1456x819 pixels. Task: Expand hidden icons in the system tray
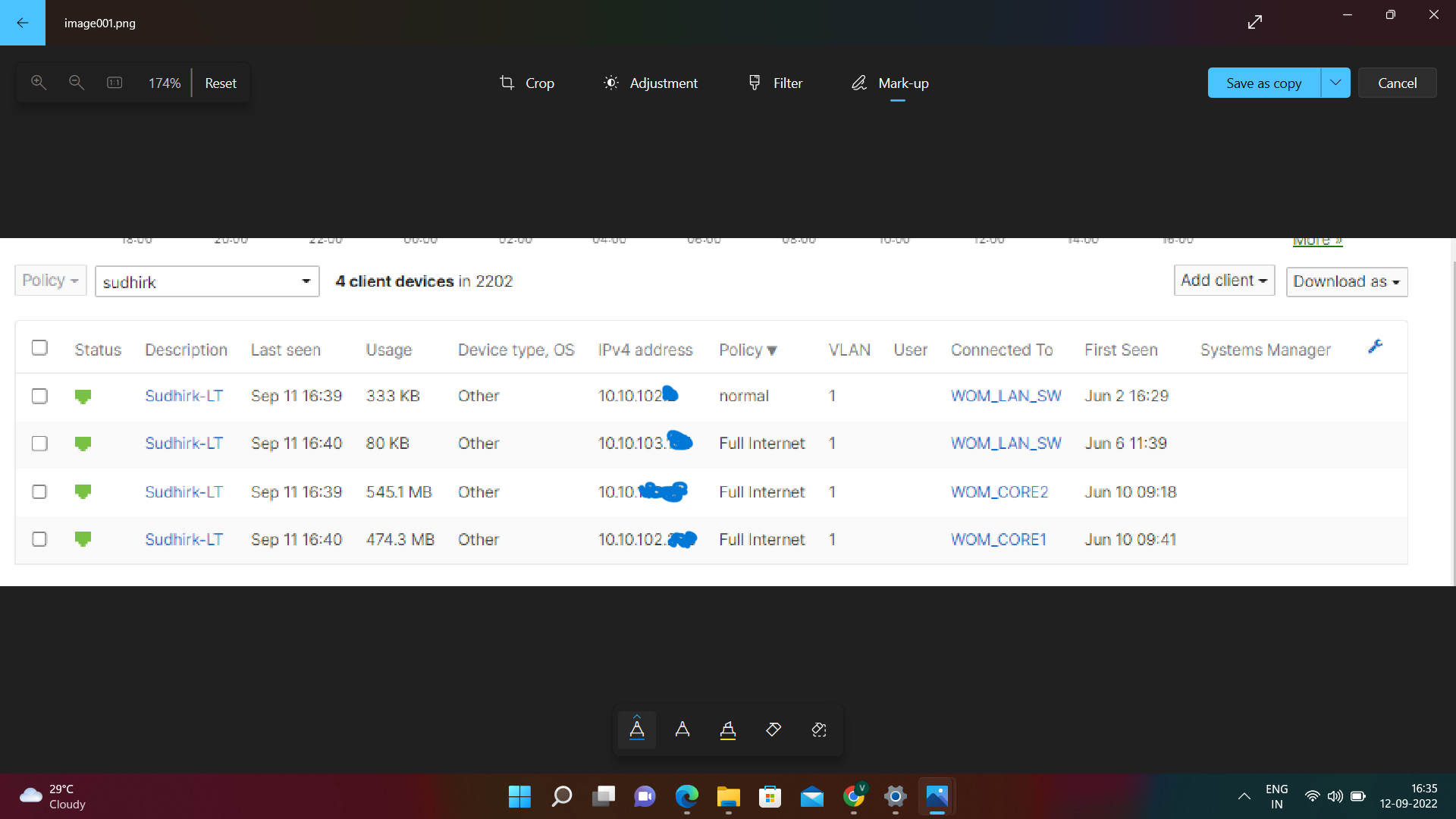tap(1244, 796)
